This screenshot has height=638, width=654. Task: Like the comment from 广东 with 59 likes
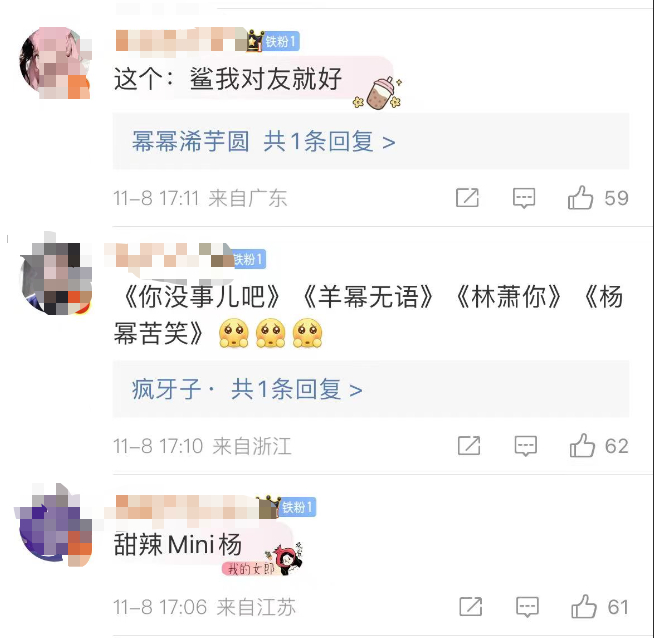[580, 198]
